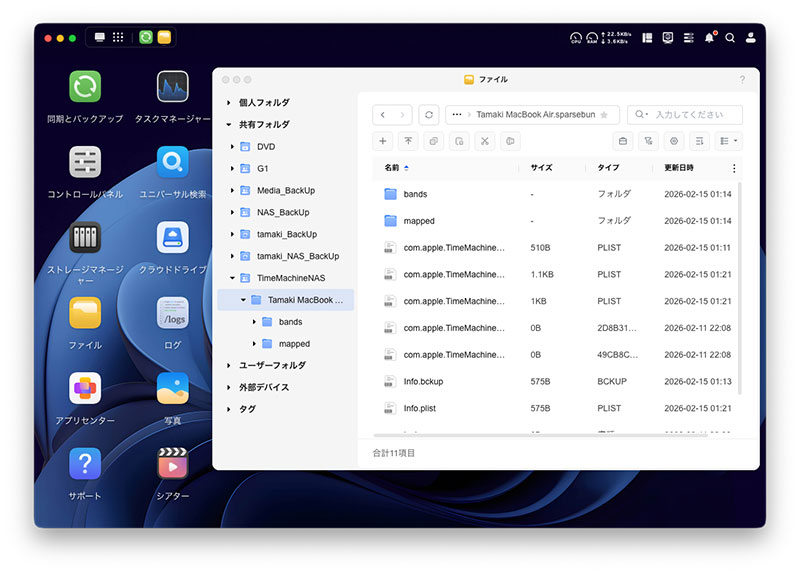Click the breadcrumb ellipsis (···) button
Viewport: 800px width, 573px height.
tap(457, 115)
